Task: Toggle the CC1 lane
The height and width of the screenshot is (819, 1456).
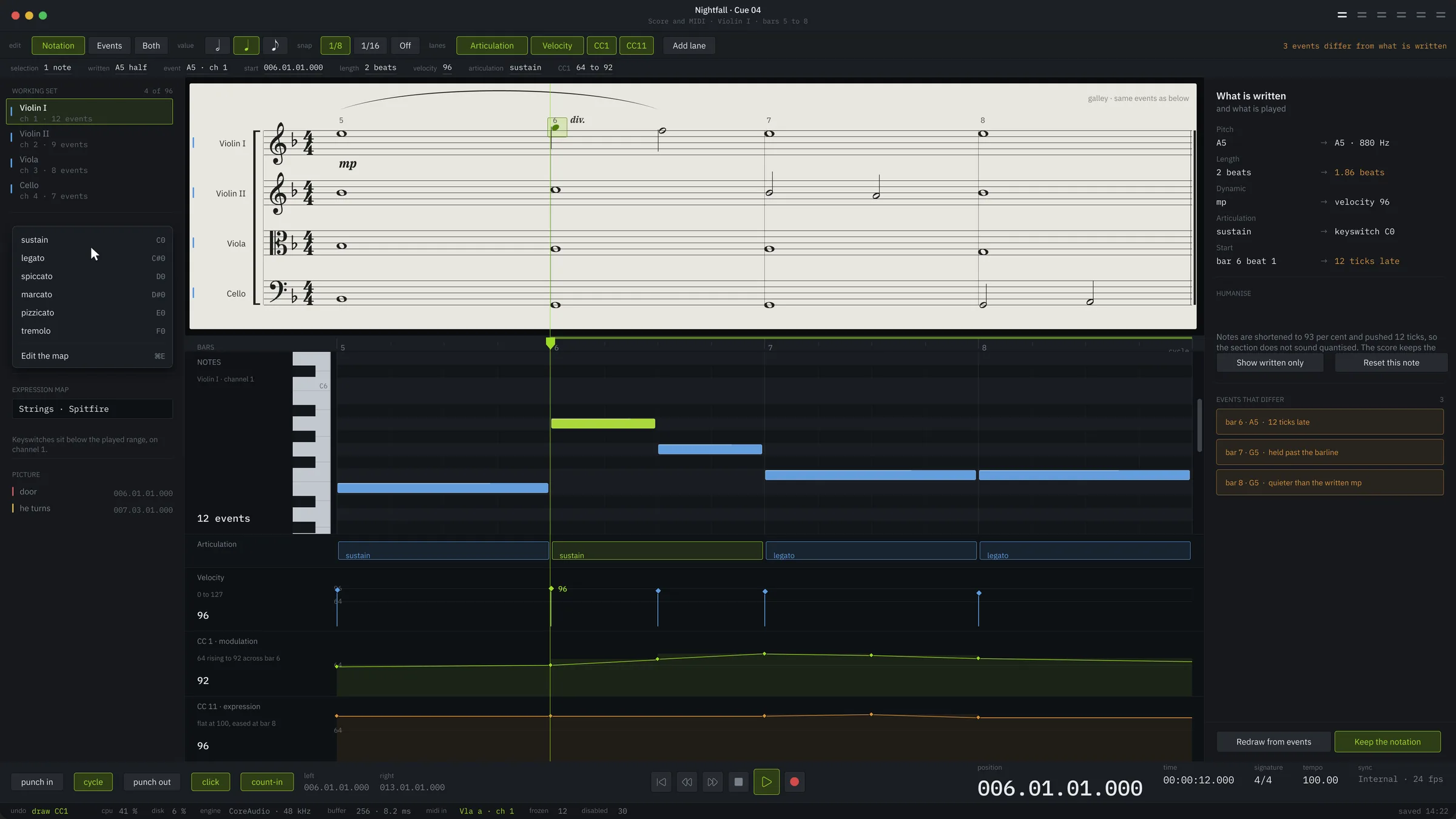Action: coord(601,45)
